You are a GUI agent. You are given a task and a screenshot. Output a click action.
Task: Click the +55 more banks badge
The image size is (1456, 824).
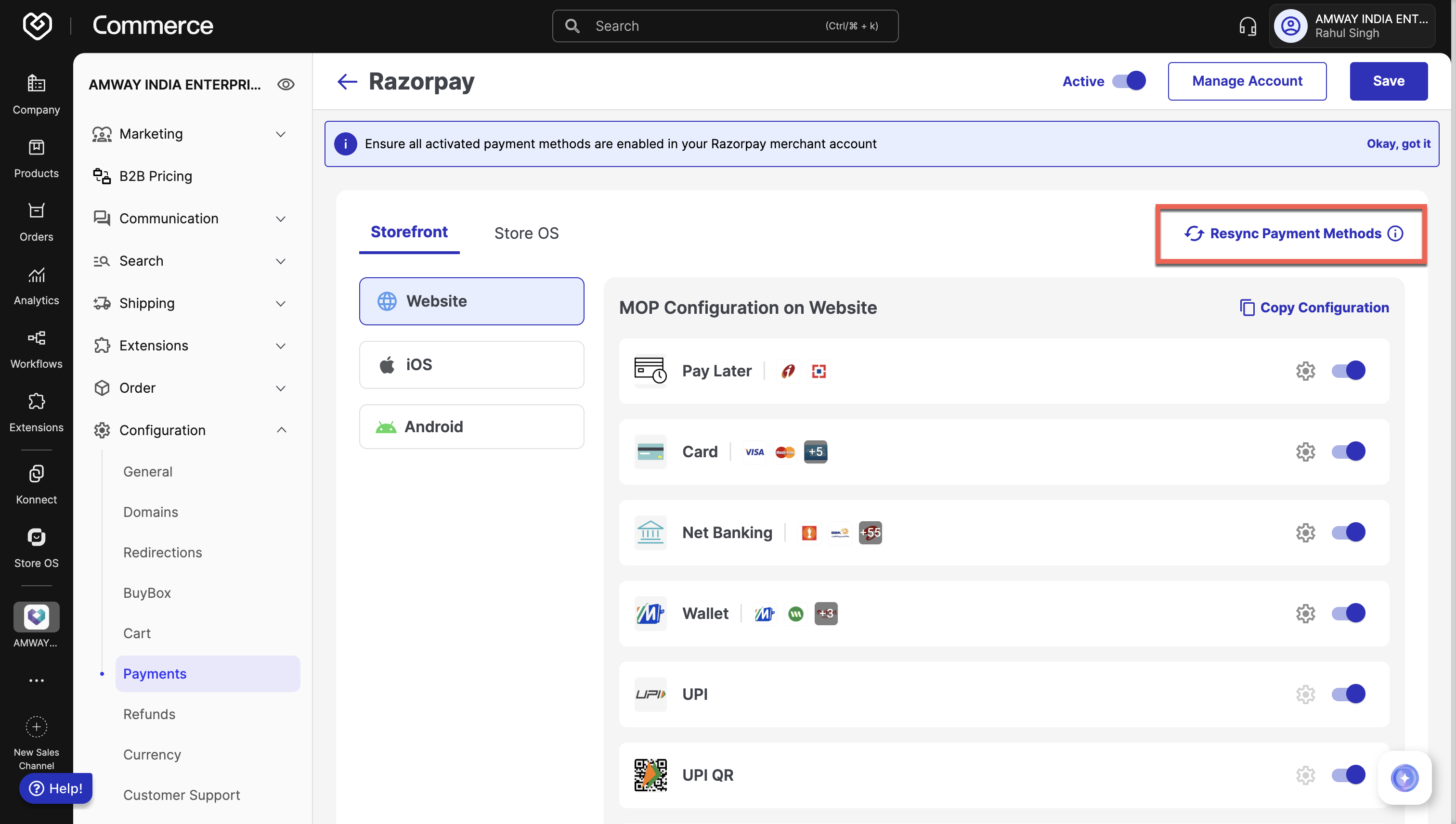point(870,532)
